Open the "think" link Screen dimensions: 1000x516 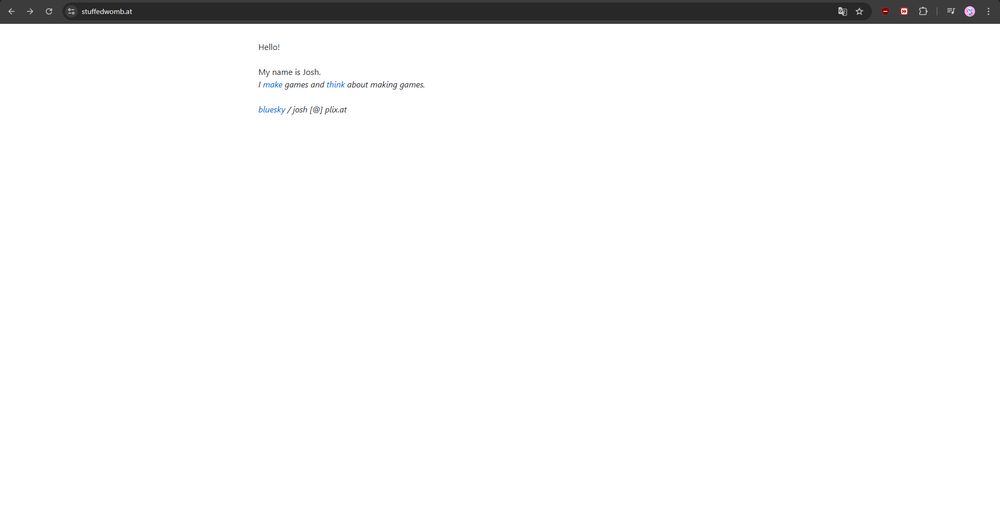click(x=335, y=85)
